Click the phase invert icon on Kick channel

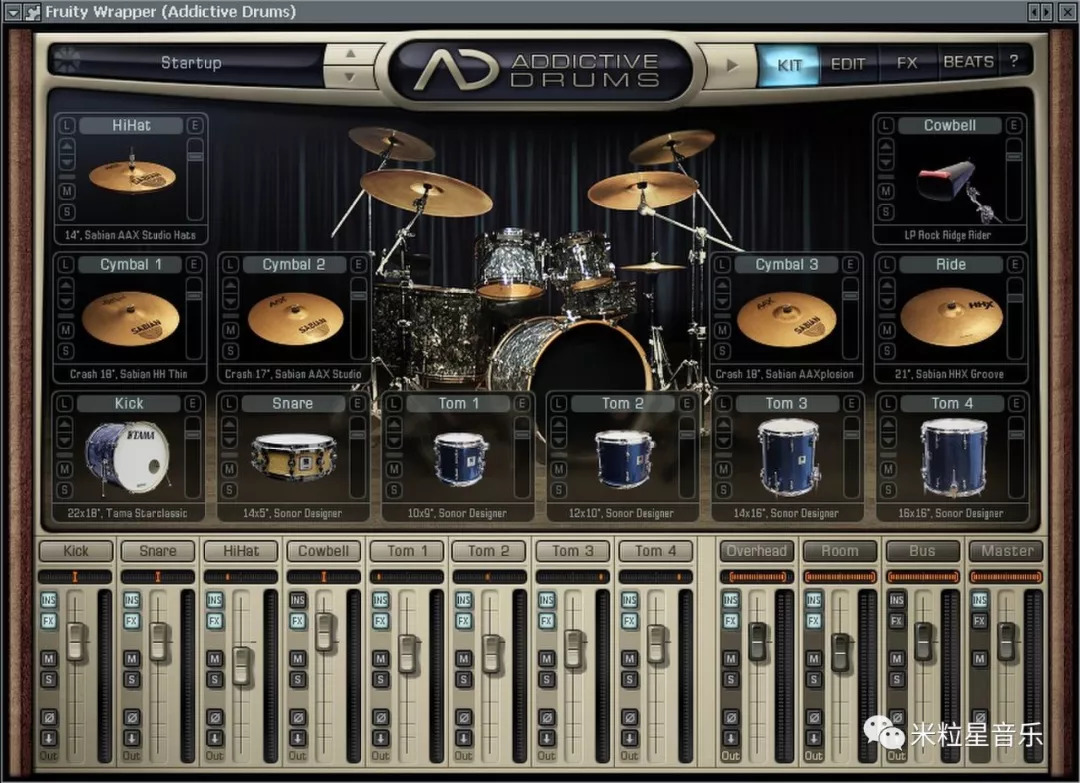(48, 717)
